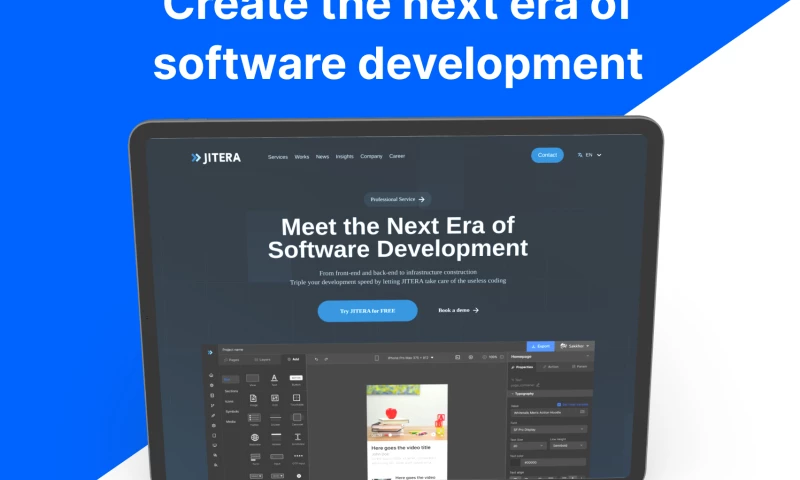Image resolution: width=800 pixels, height=480 pixels.
Task: Switch to the Action tab
Action: pos(551,367)
